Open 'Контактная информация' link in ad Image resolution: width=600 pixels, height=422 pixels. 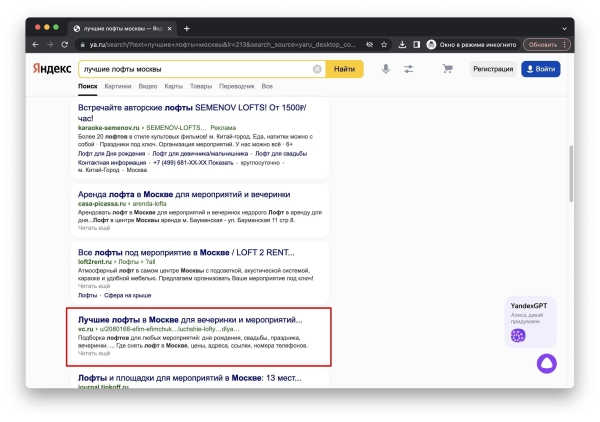[112, 163]
